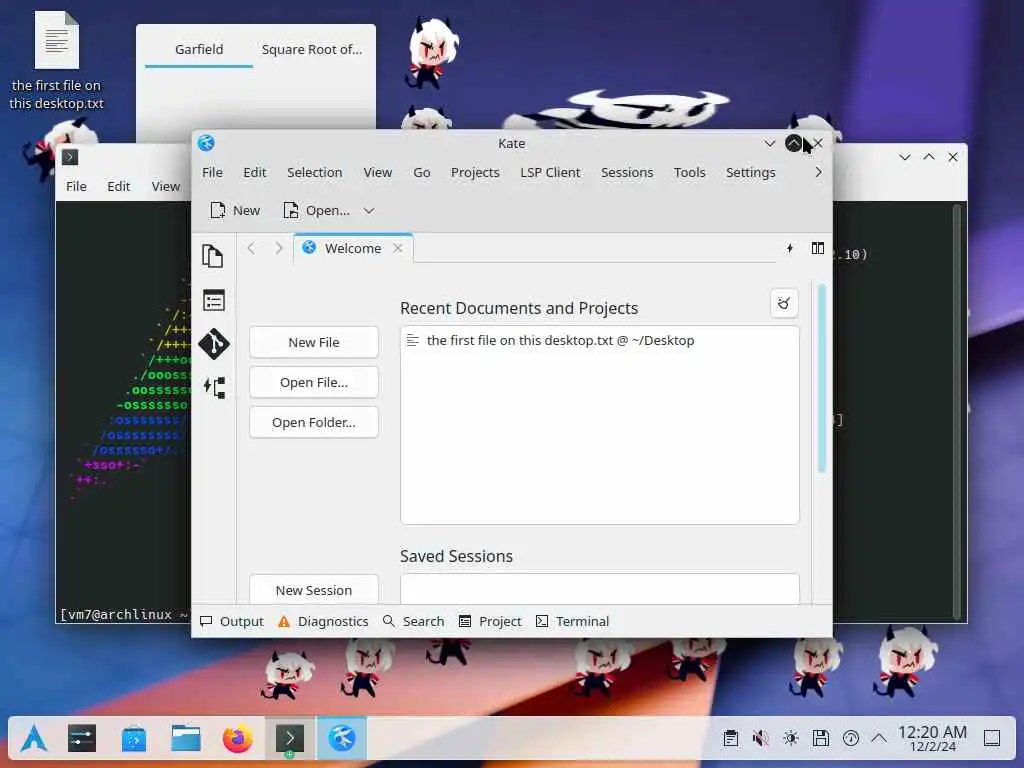Open the File menu in Kate
This screenshot has height=768, width=1024.
[x=212, y=172]
